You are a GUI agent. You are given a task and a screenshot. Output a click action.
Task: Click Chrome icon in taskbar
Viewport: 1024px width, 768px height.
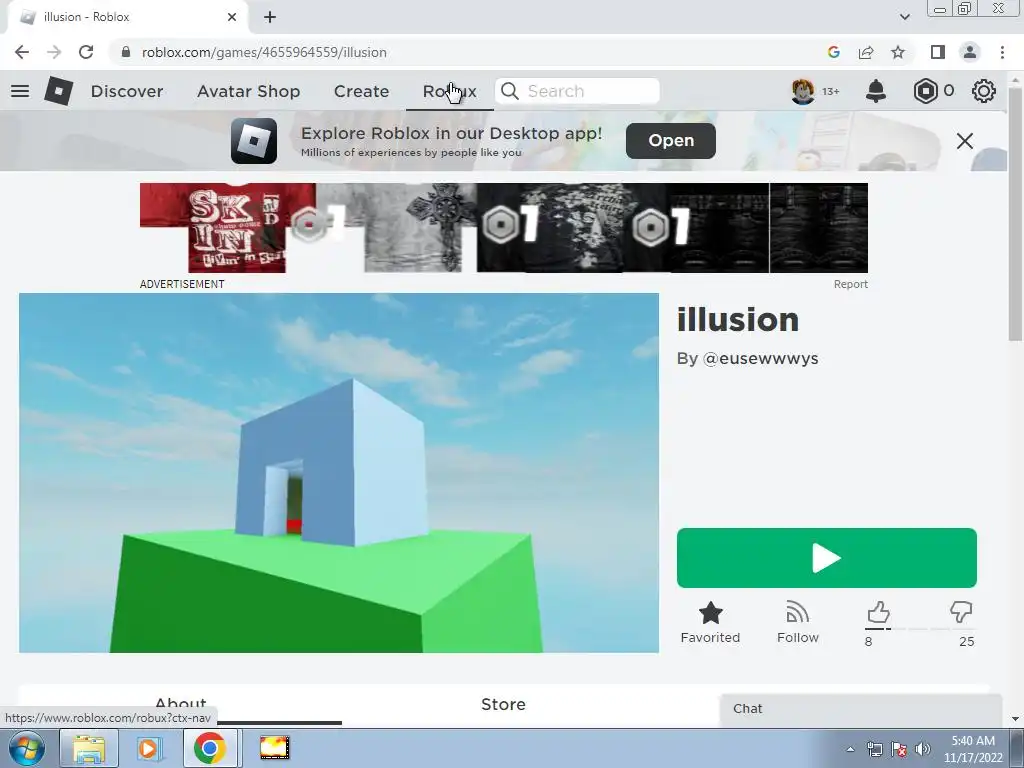coord(209,748)
